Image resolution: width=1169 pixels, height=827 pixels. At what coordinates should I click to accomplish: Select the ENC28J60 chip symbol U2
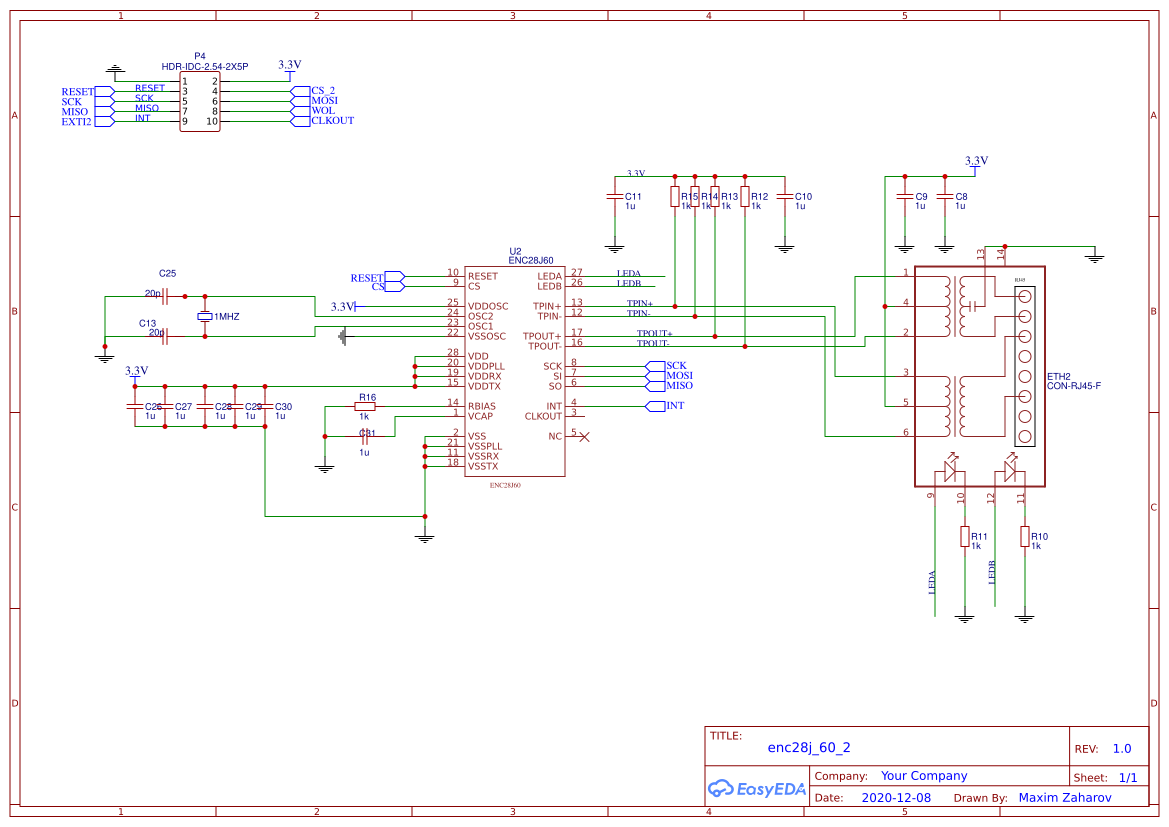pyautogui.click(x=515, y=370)
